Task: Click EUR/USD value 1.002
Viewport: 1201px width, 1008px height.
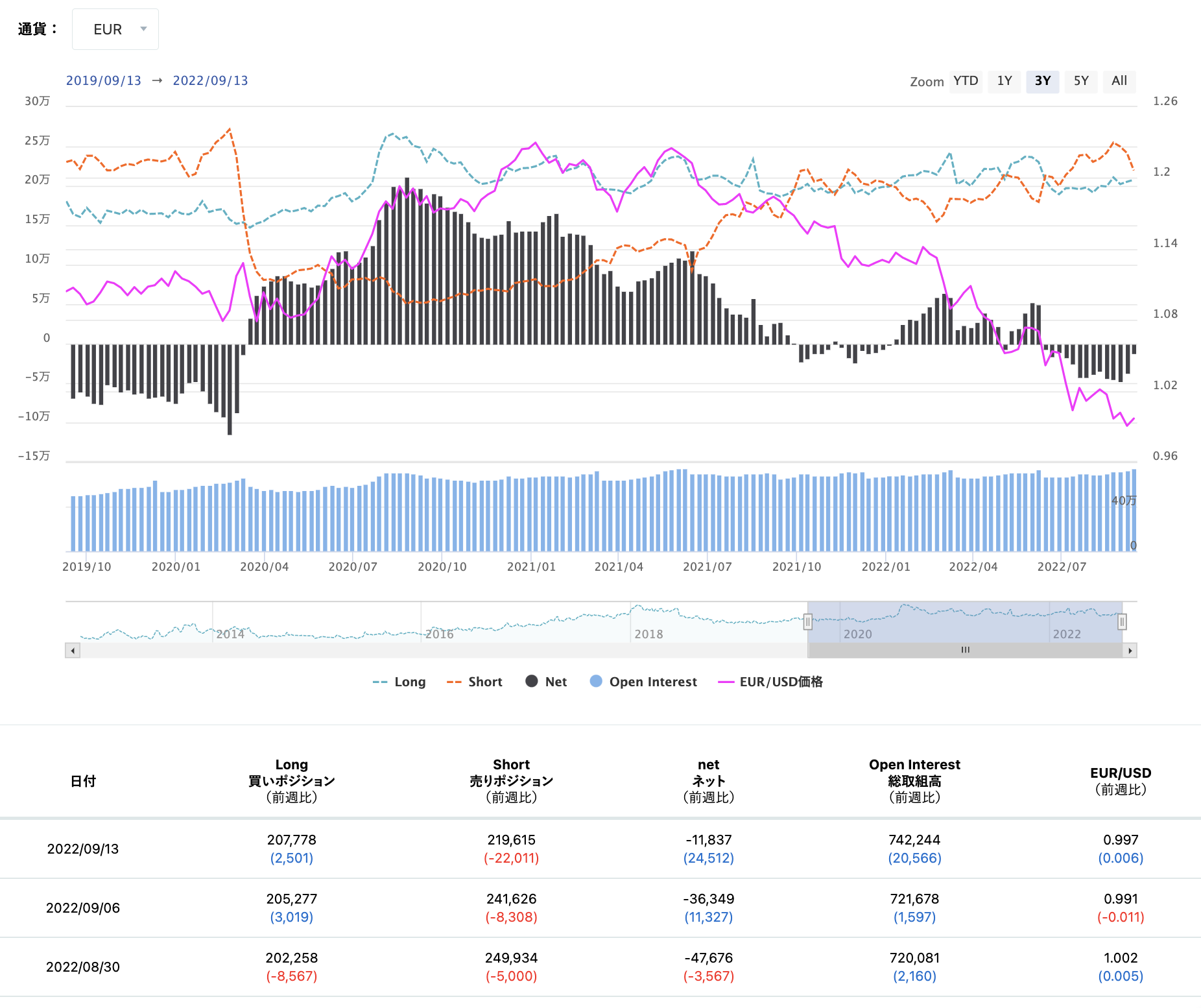Action: 1121,958
